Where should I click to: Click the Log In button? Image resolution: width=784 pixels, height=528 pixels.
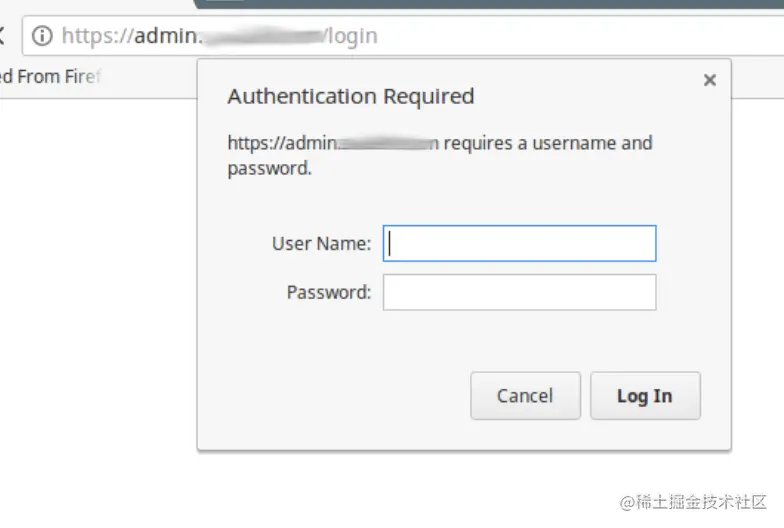point(645,396)
